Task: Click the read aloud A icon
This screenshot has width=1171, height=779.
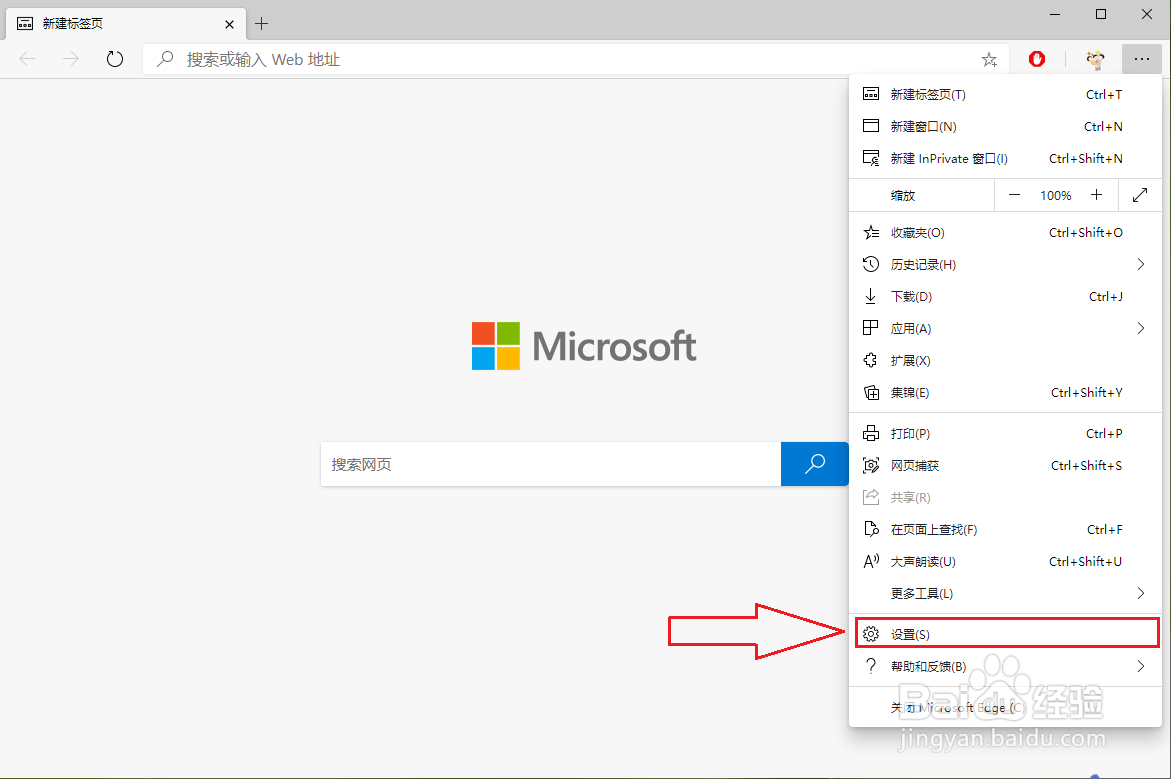Action: 871,562
